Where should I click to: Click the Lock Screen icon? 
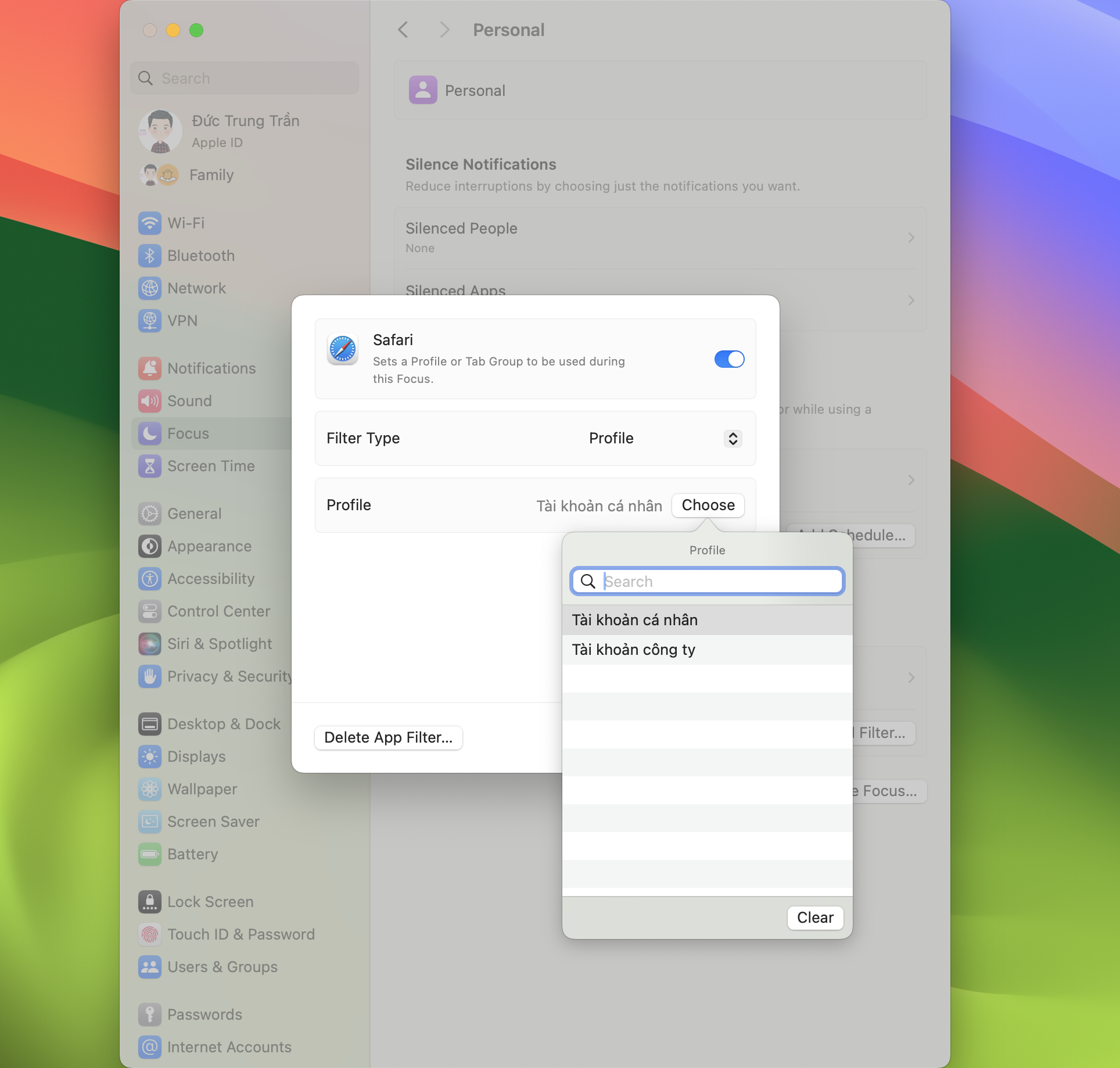(x=150, y=902)
